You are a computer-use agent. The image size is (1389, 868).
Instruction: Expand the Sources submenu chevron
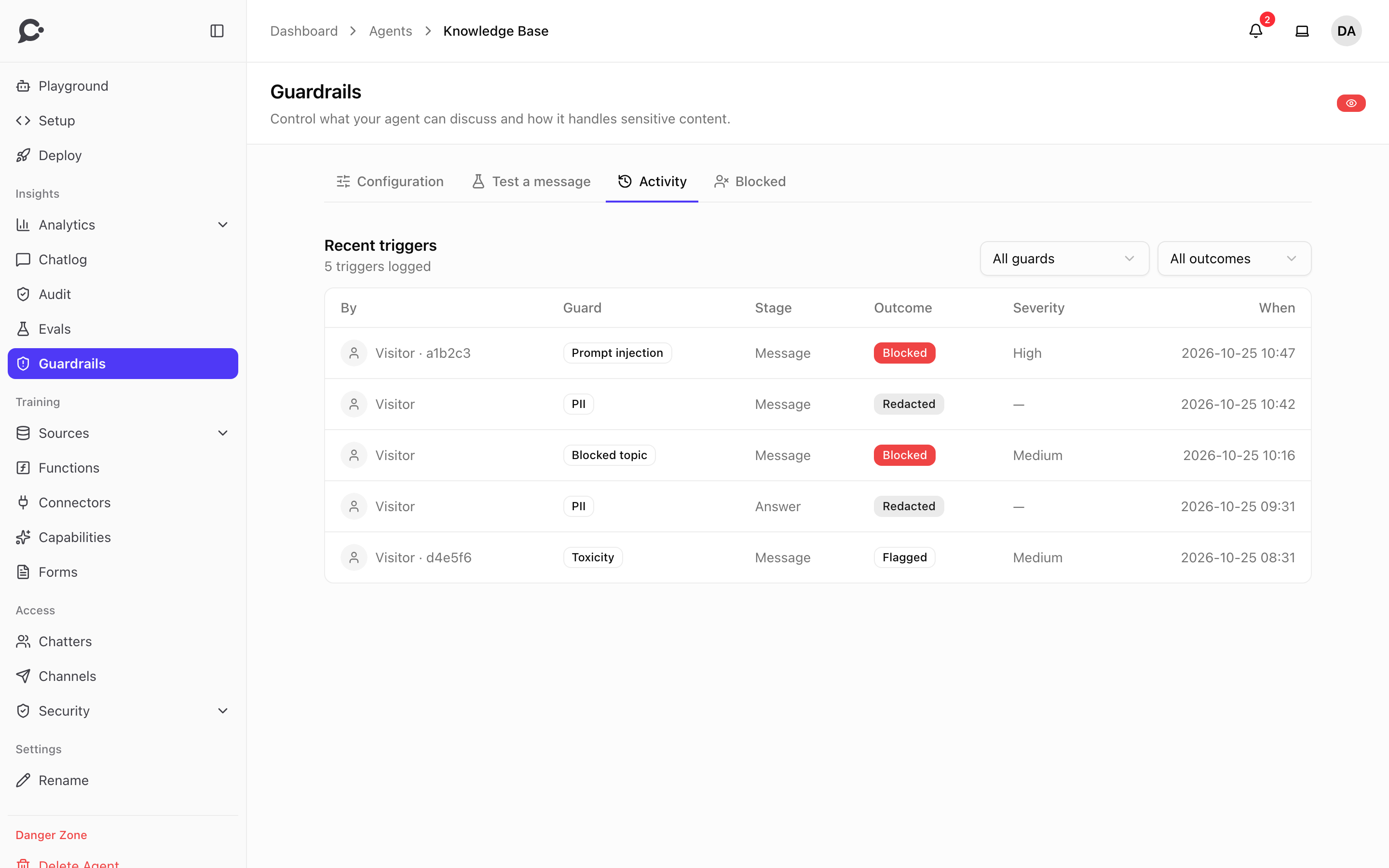pos(223,433)
